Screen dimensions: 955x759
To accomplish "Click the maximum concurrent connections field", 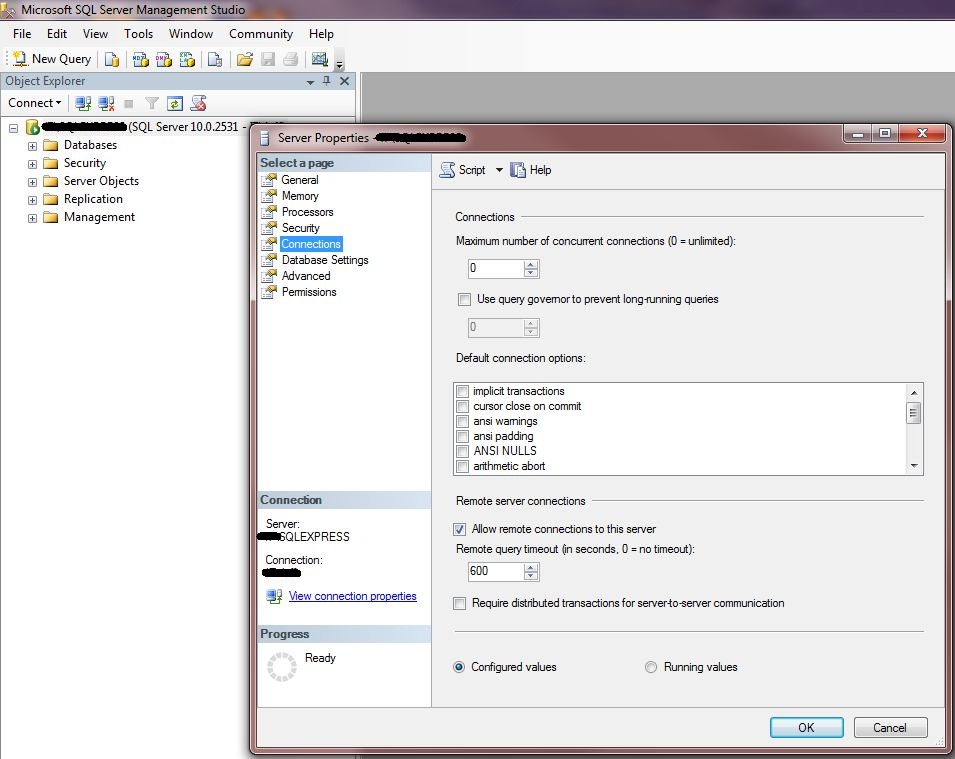I will 496,268.
